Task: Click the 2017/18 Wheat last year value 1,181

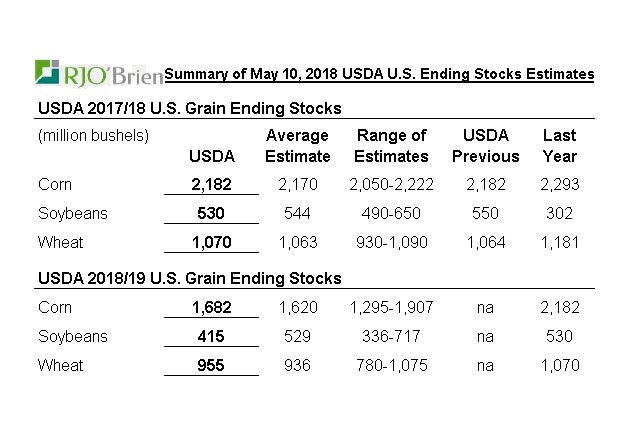Action: pyautogui.click(x=559, y=242)
